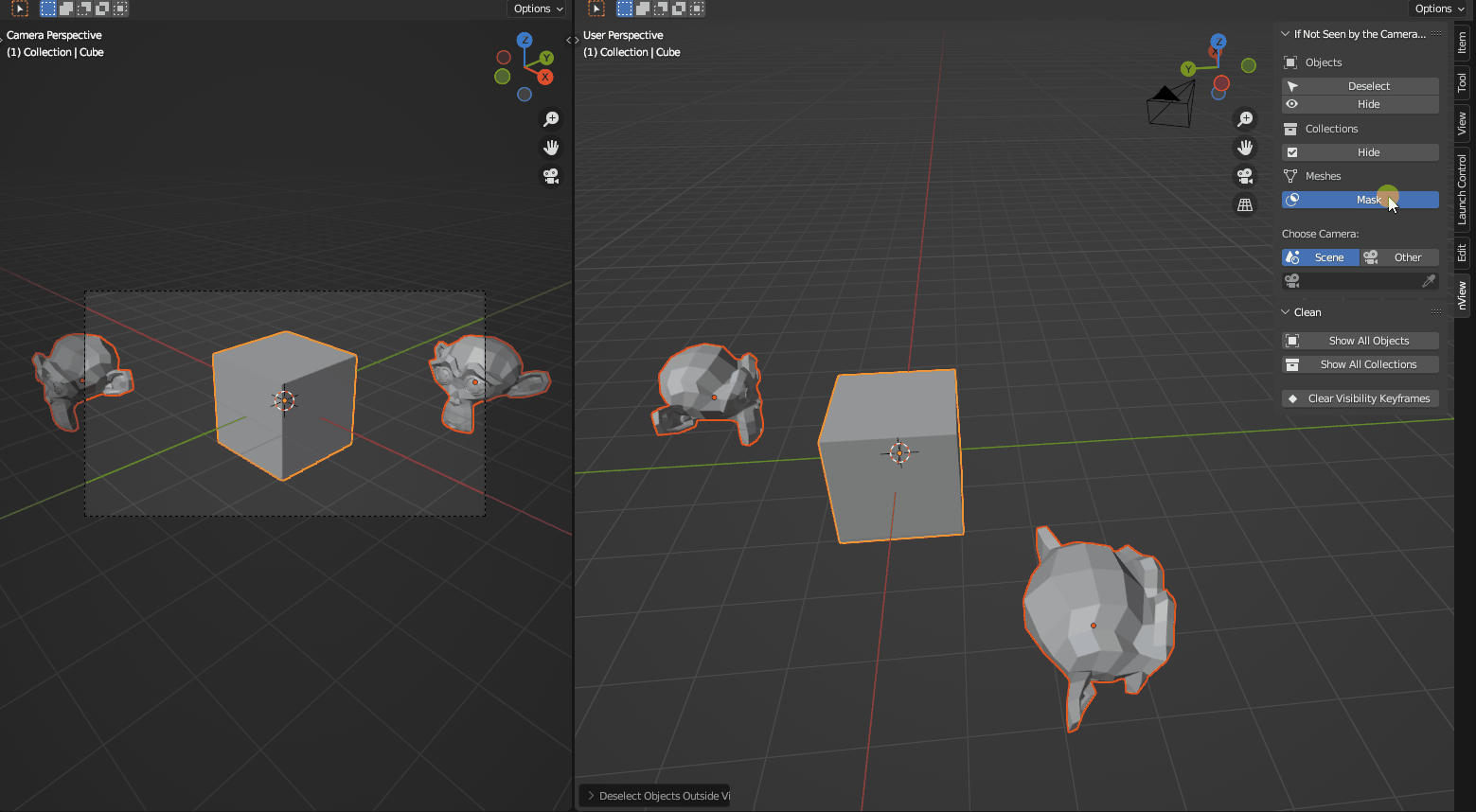Click the pan hand icon in right viewport

tap(1245, 148)
